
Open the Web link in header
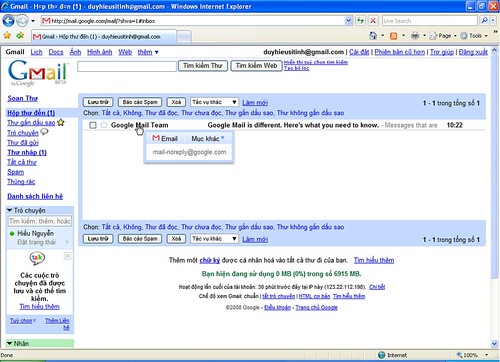[x=125, y=52]
